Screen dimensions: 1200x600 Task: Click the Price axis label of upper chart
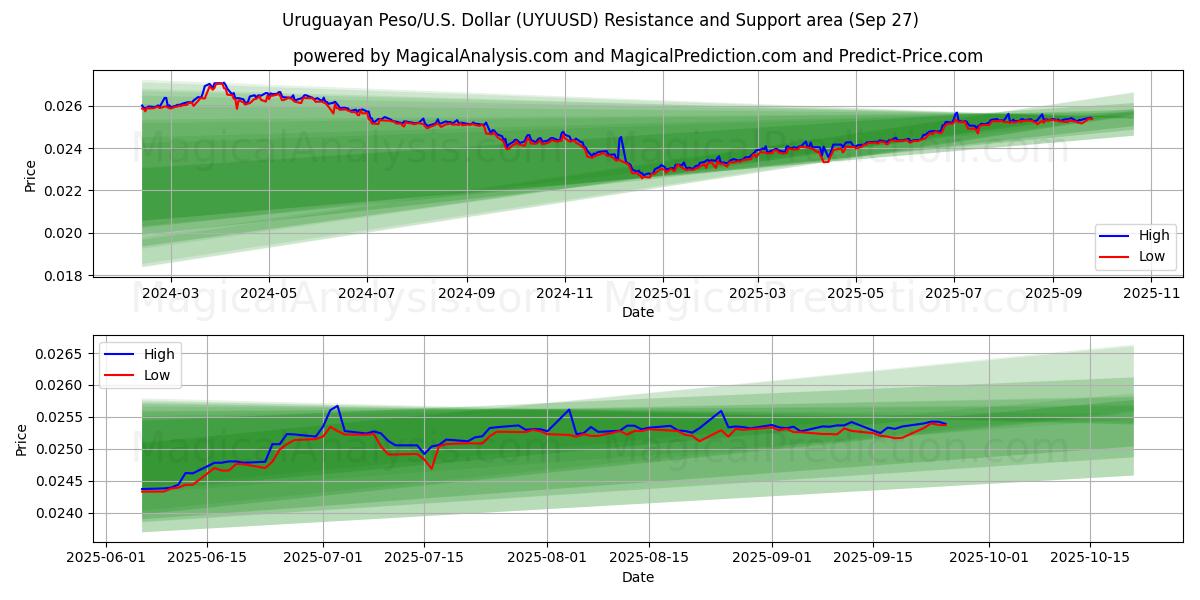coord(30,176)
